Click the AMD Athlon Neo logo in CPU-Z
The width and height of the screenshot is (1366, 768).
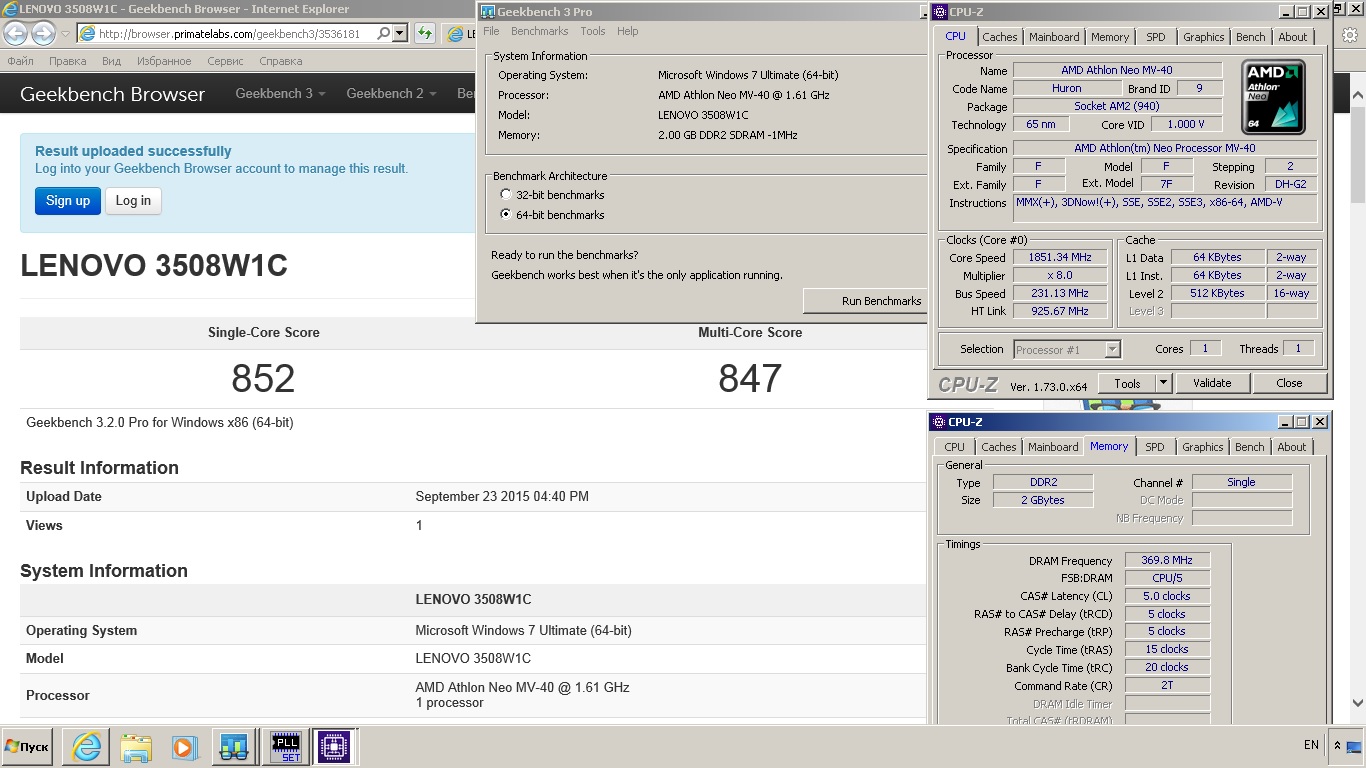coord(1273,97)
